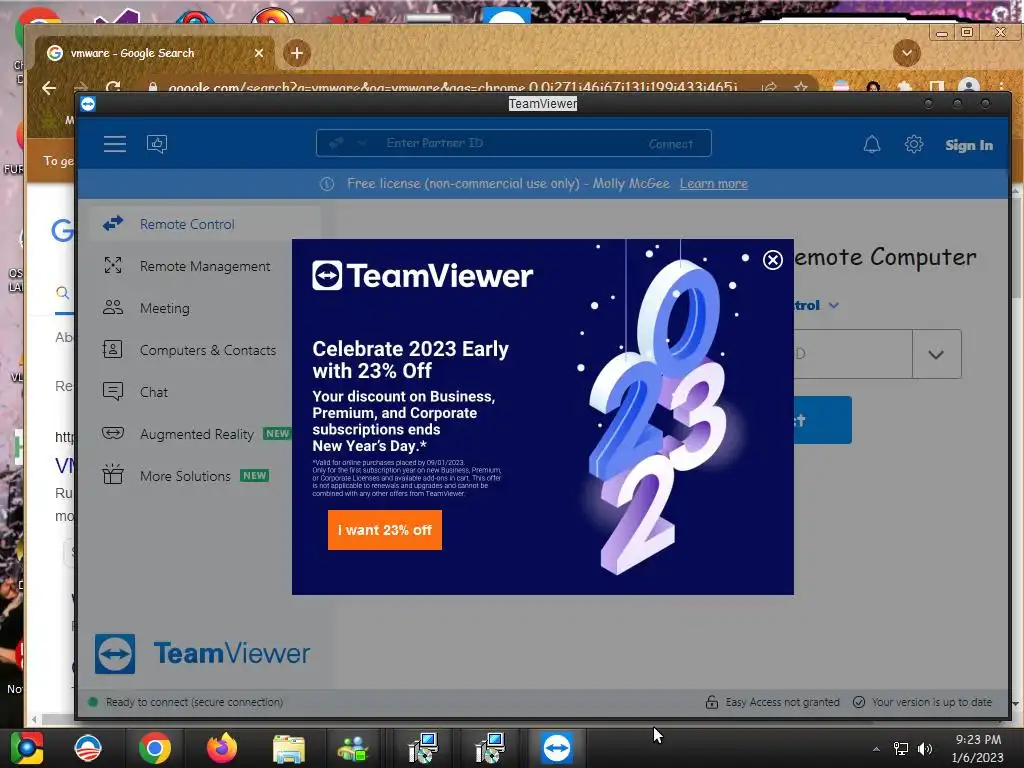Click the feedback chat icon in TeamViewer header
Viewport: 1024px width, 768px height.
click(x=157, y=144)
